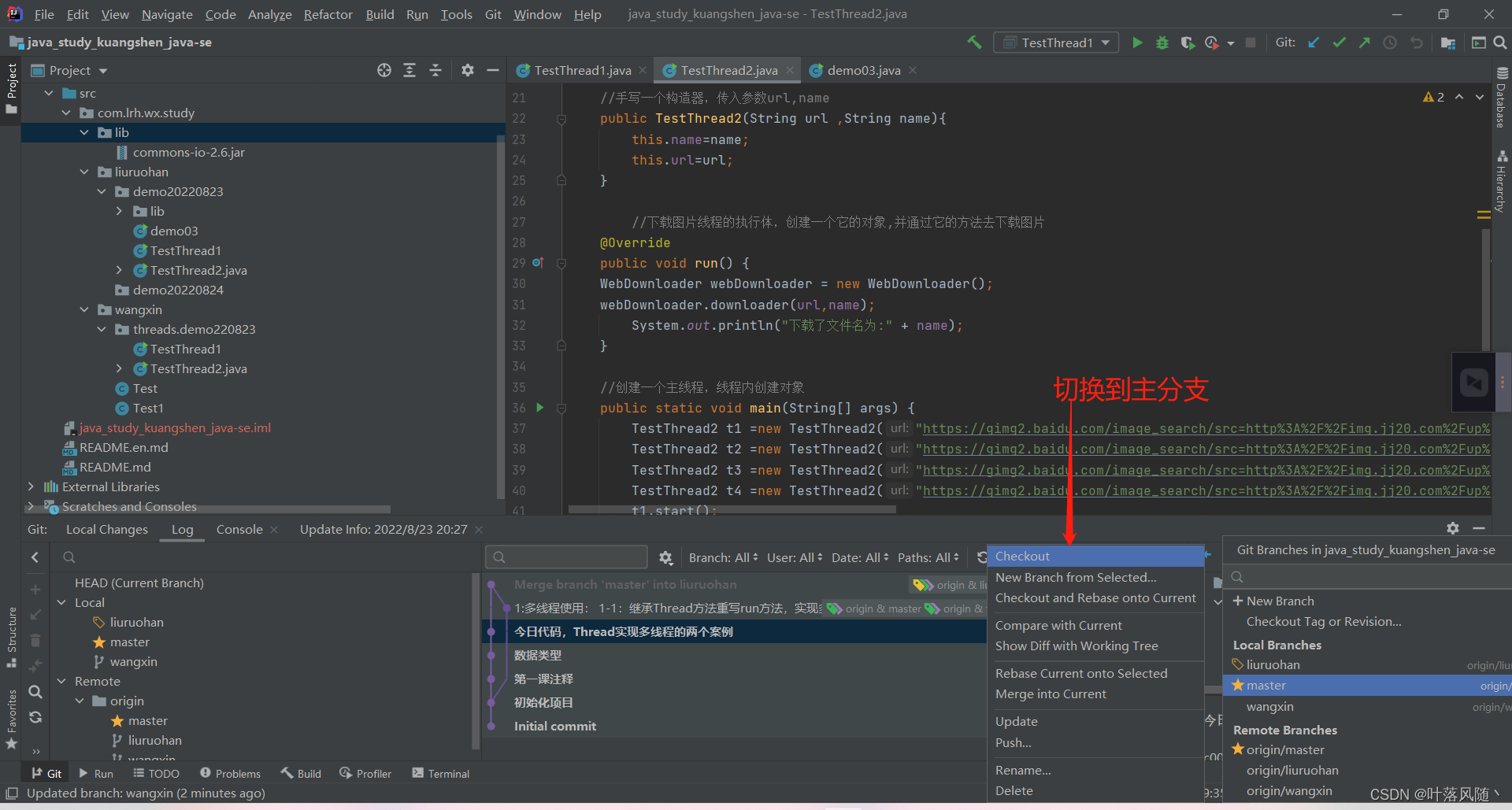Viewport: 1512px width, 810px height.
Task: Click run gutter icon at line 36
Action: 539,408
